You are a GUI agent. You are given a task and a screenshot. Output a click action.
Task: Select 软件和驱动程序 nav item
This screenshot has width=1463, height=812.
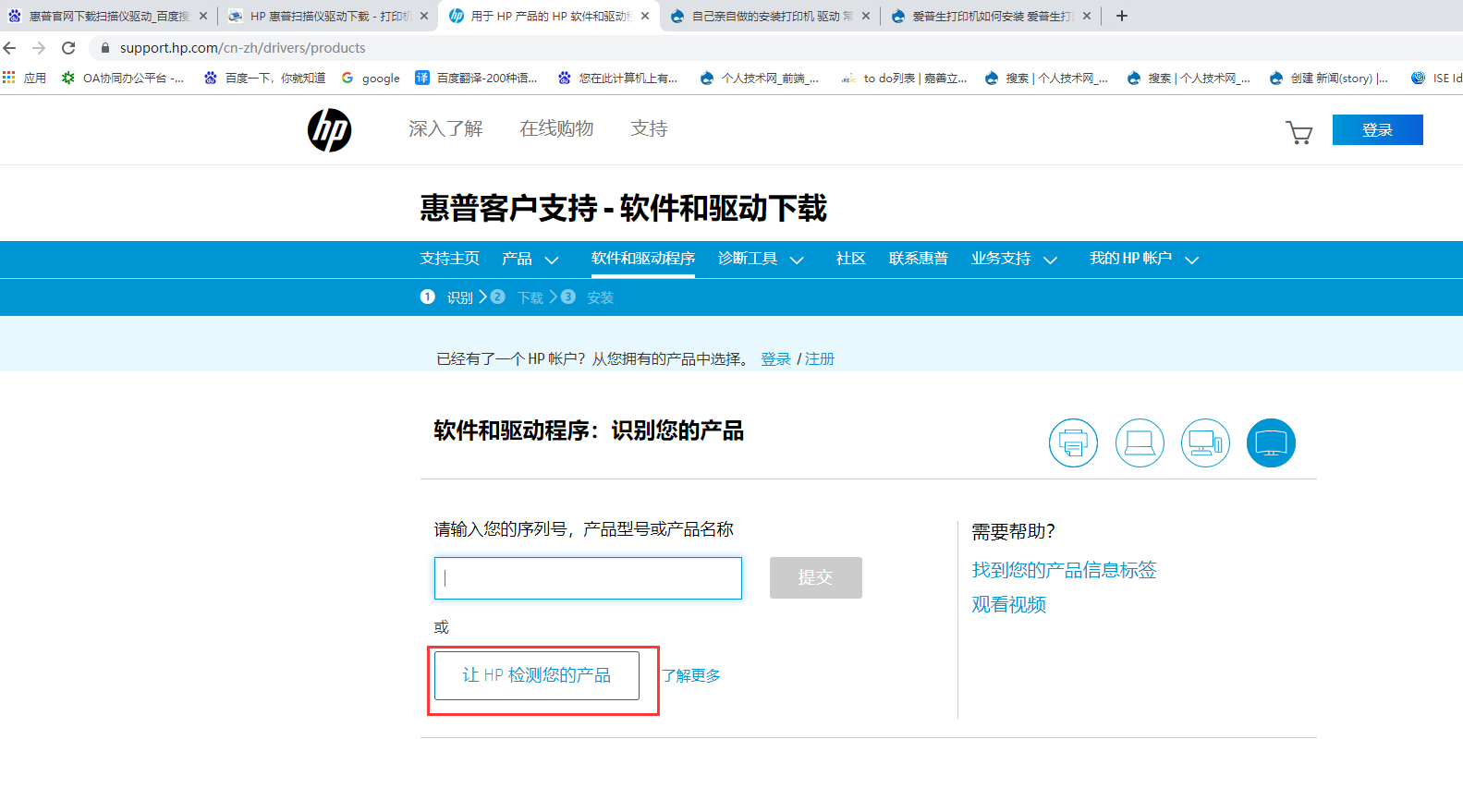643,259
